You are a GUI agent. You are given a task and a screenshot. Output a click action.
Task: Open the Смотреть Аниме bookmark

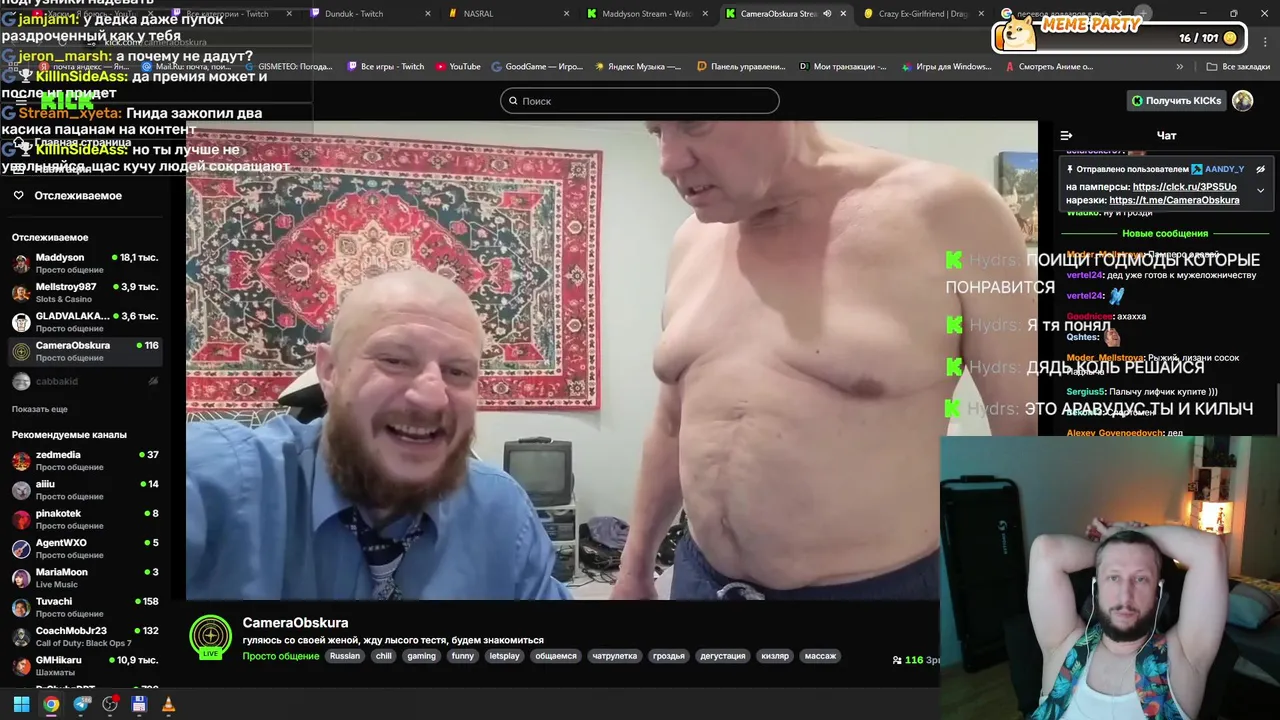pos(1049,67)
